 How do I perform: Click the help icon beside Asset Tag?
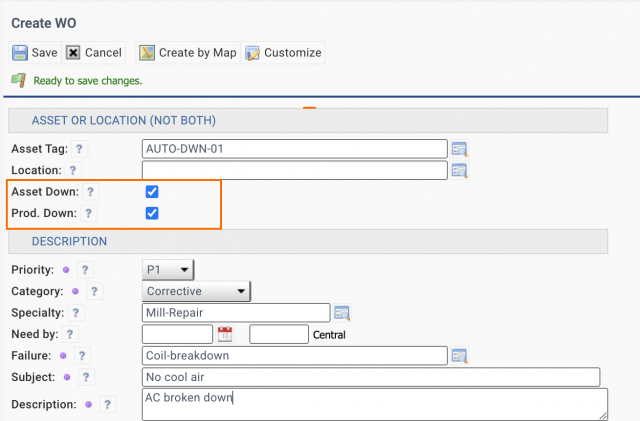coord(79,150)
